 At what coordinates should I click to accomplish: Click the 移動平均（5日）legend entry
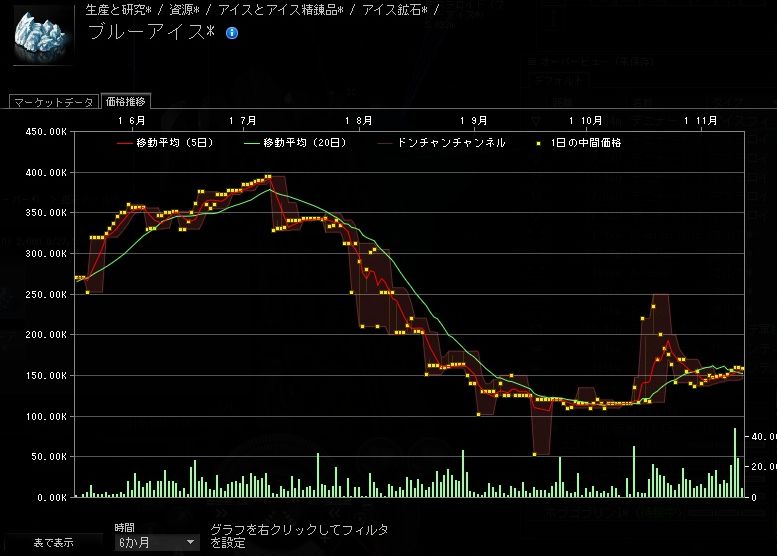(x=165, y=143)
